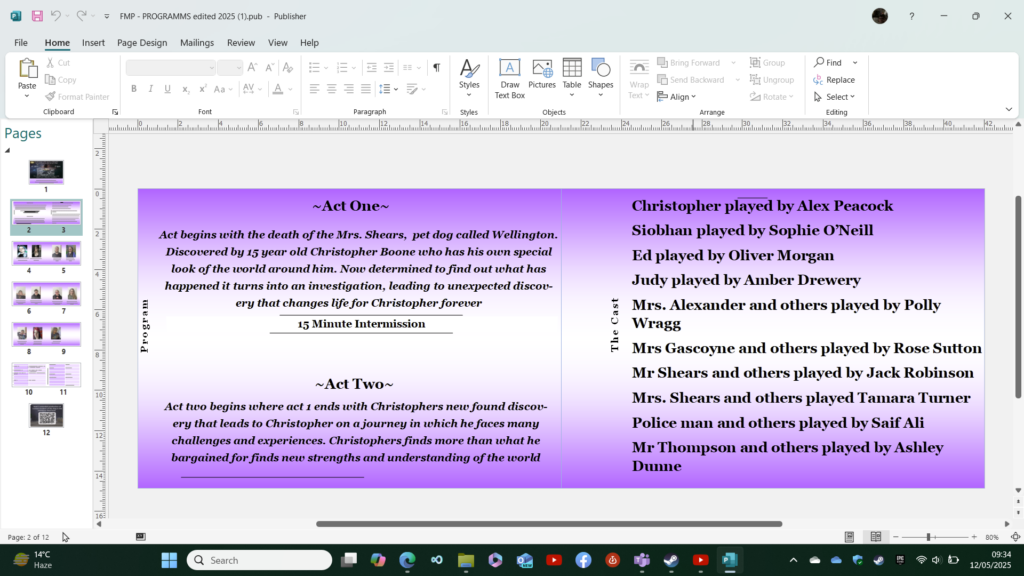Screen dimensions: 1024x576
Task: Open the character spacing (AV) dropdown
Action: tap(252, 89)
